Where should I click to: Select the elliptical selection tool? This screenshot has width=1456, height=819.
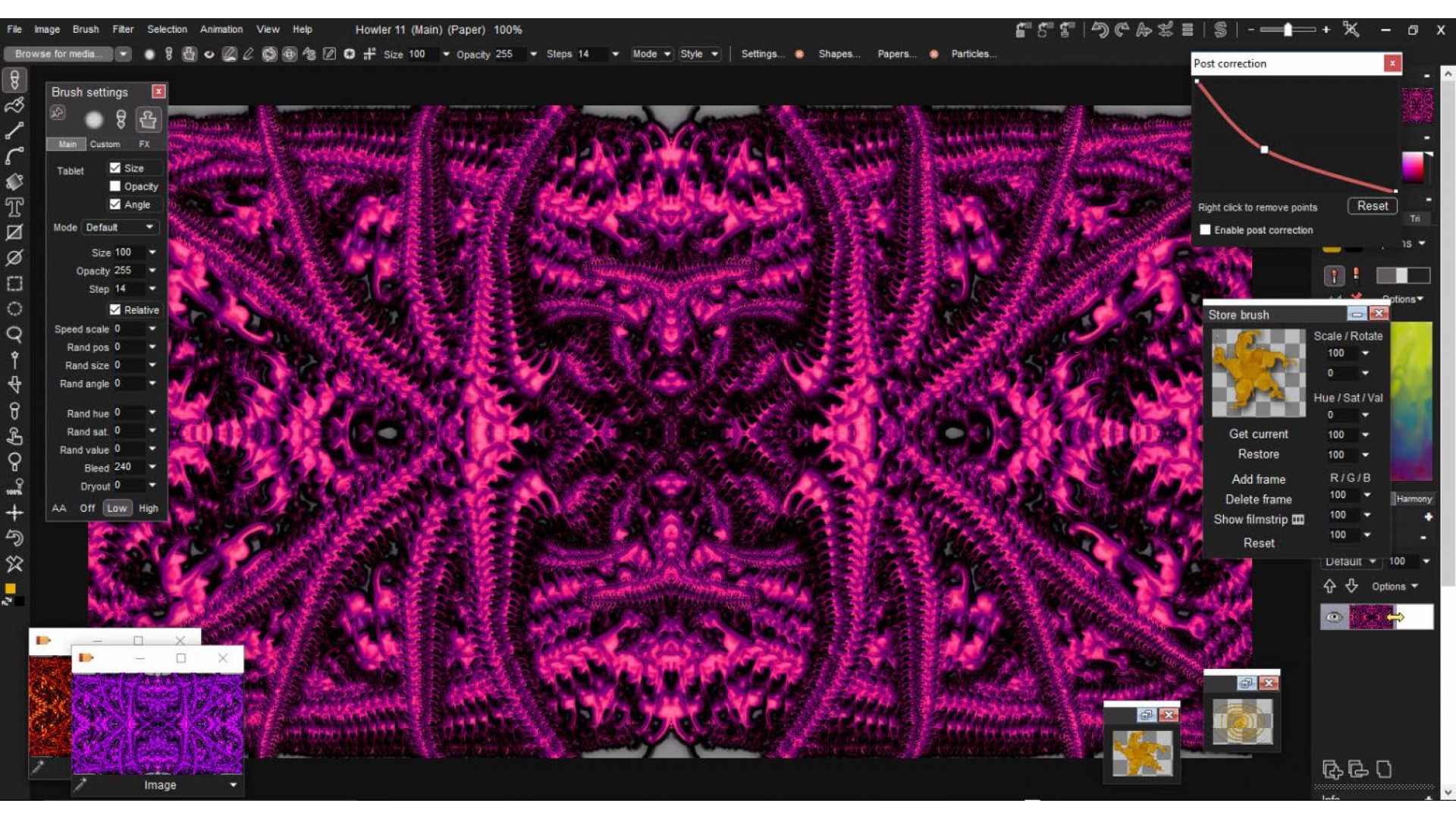[14, 309]
